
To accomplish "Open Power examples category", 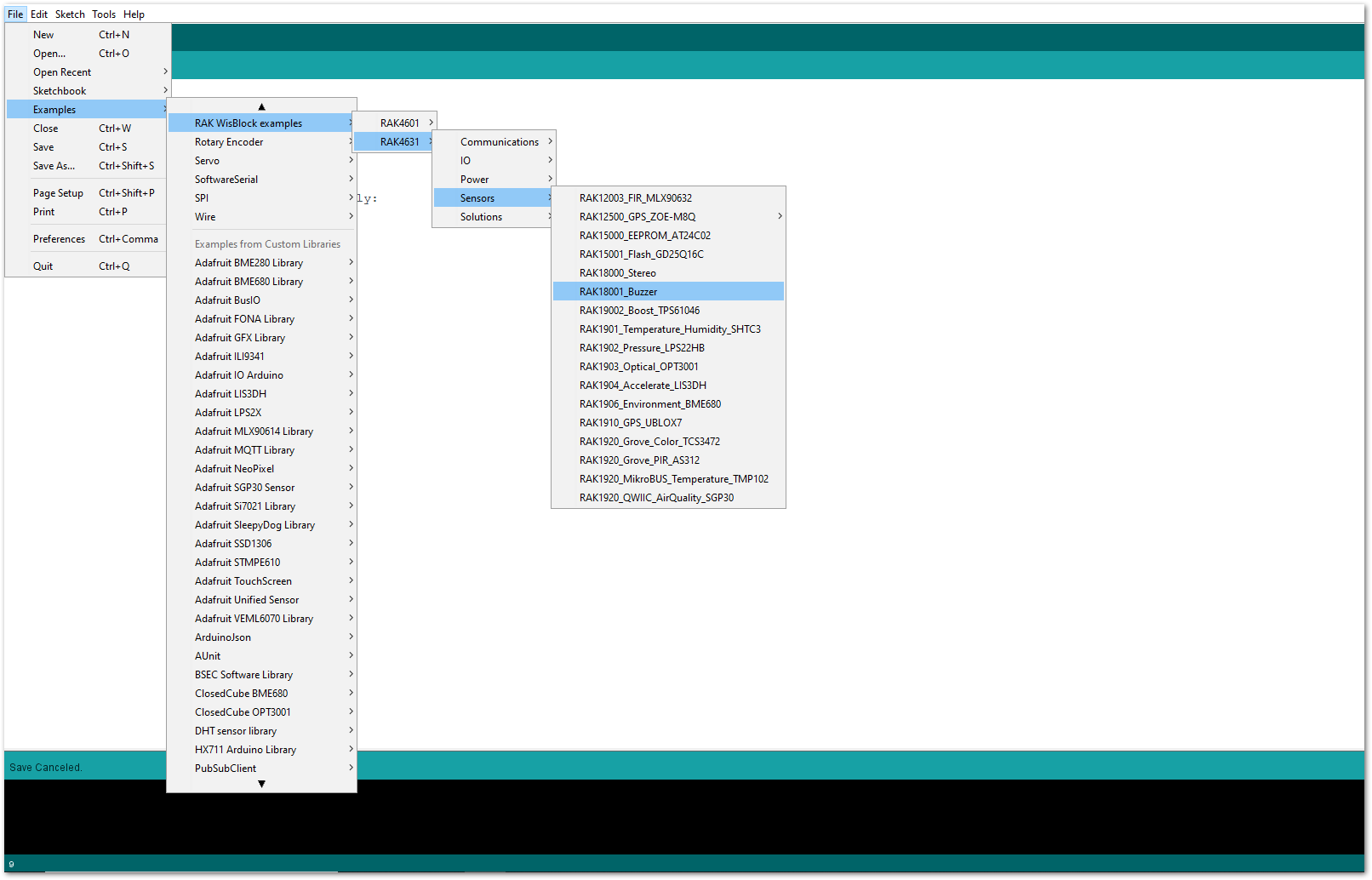I will (494, 180).
